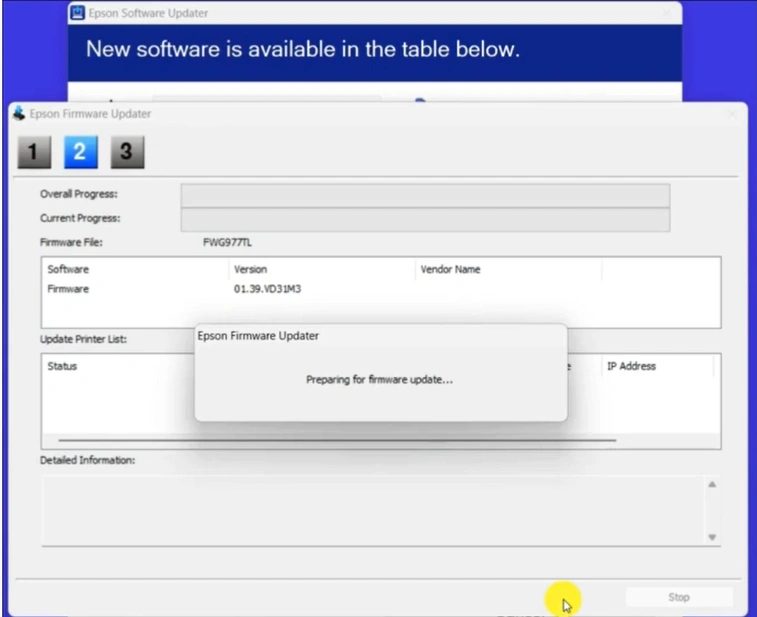Click the Epson Firmware Updater title bar icon
The width and height of the screenshot is (757, 617).
16,113
